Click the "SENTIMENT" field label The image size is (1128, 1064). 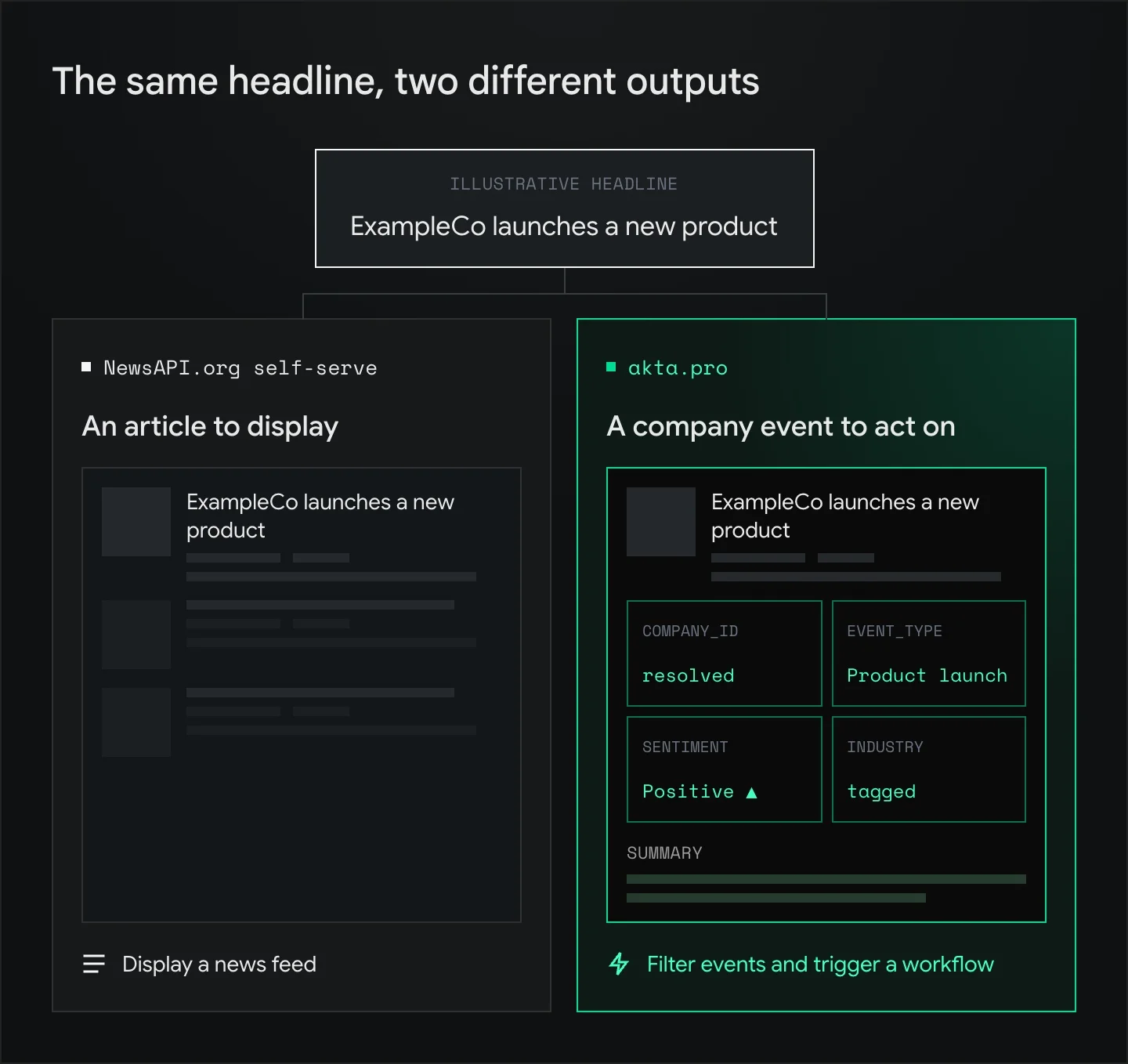point(685,747)
